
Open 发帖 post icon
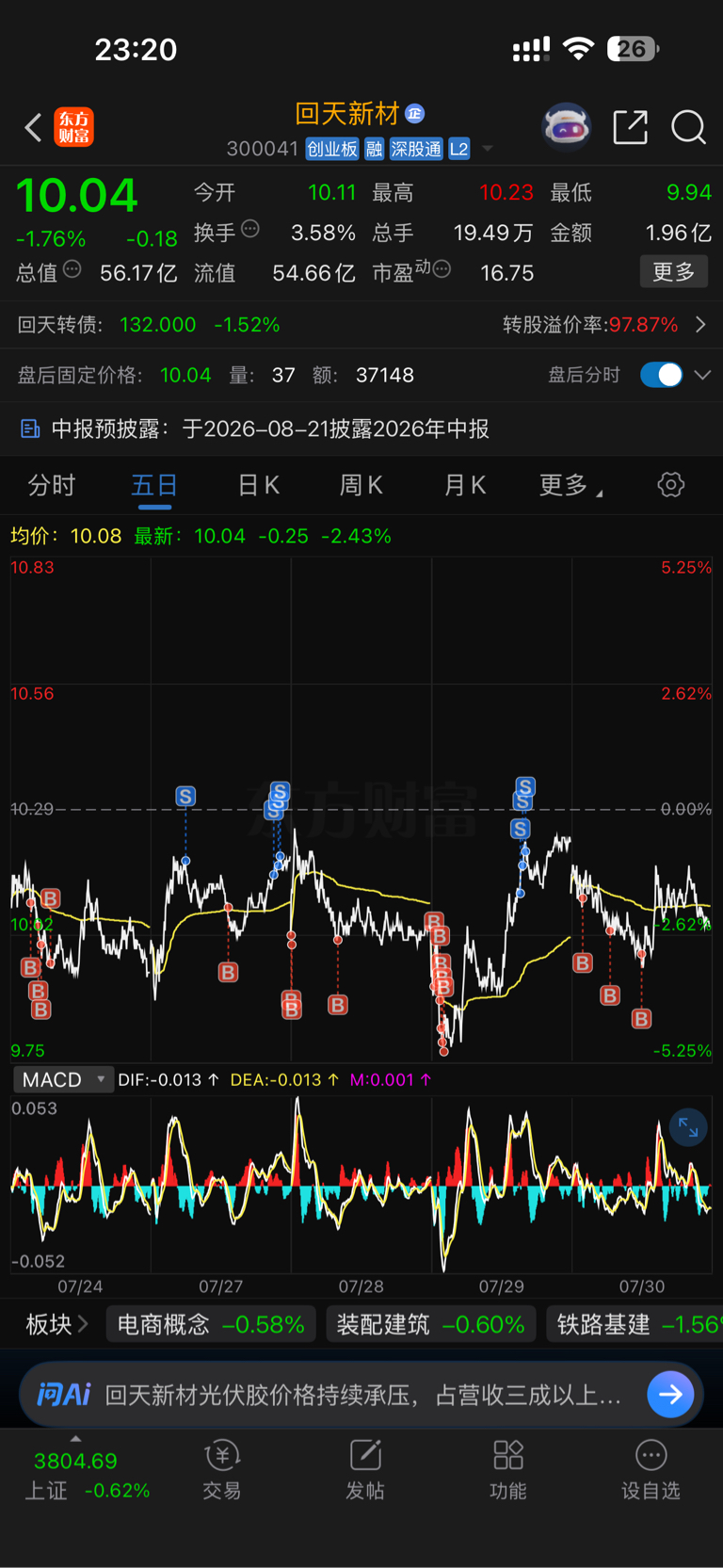click(x=365, y=1470)
